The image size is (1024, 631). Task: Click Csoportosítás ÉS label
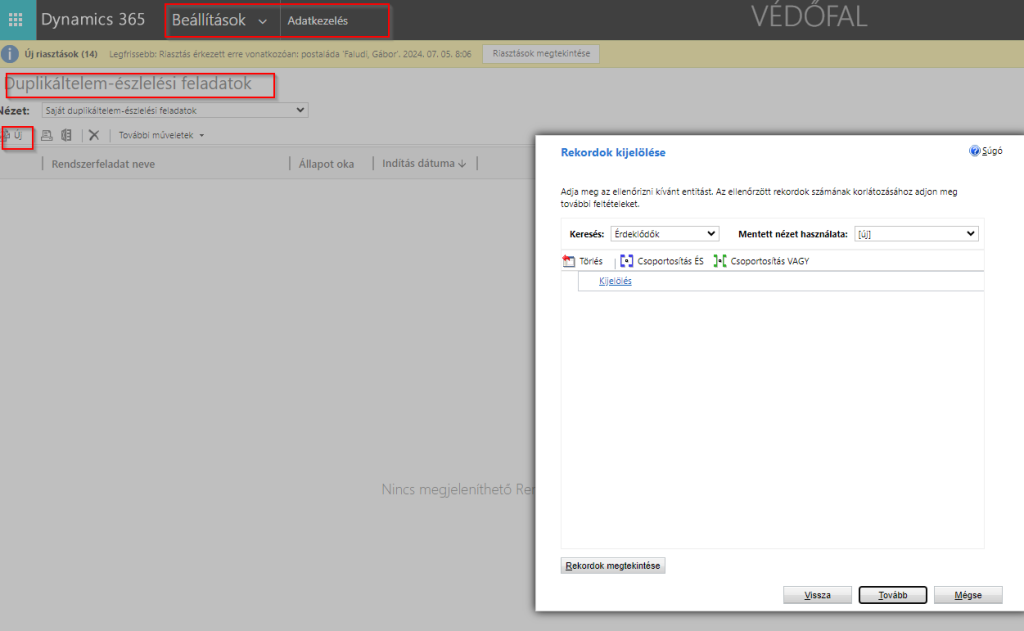click(x=671, y=261)
